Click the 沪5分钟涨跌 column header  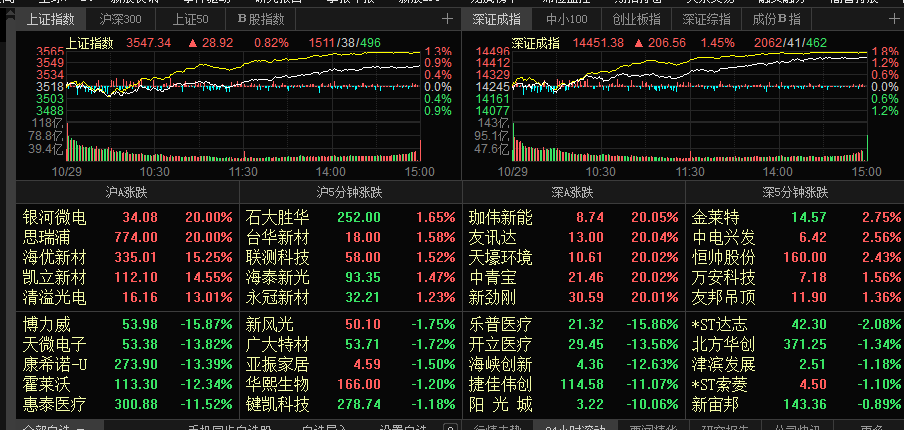351,193
